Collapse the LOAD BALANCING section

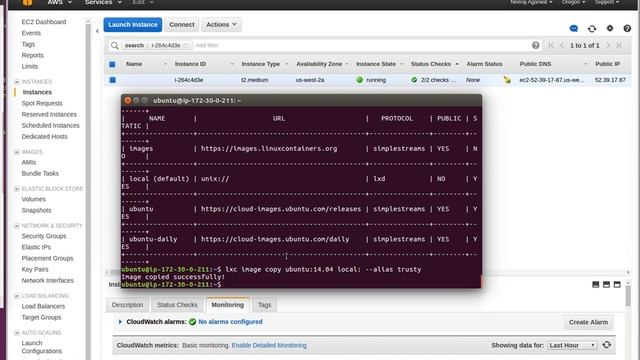point(17,296)
